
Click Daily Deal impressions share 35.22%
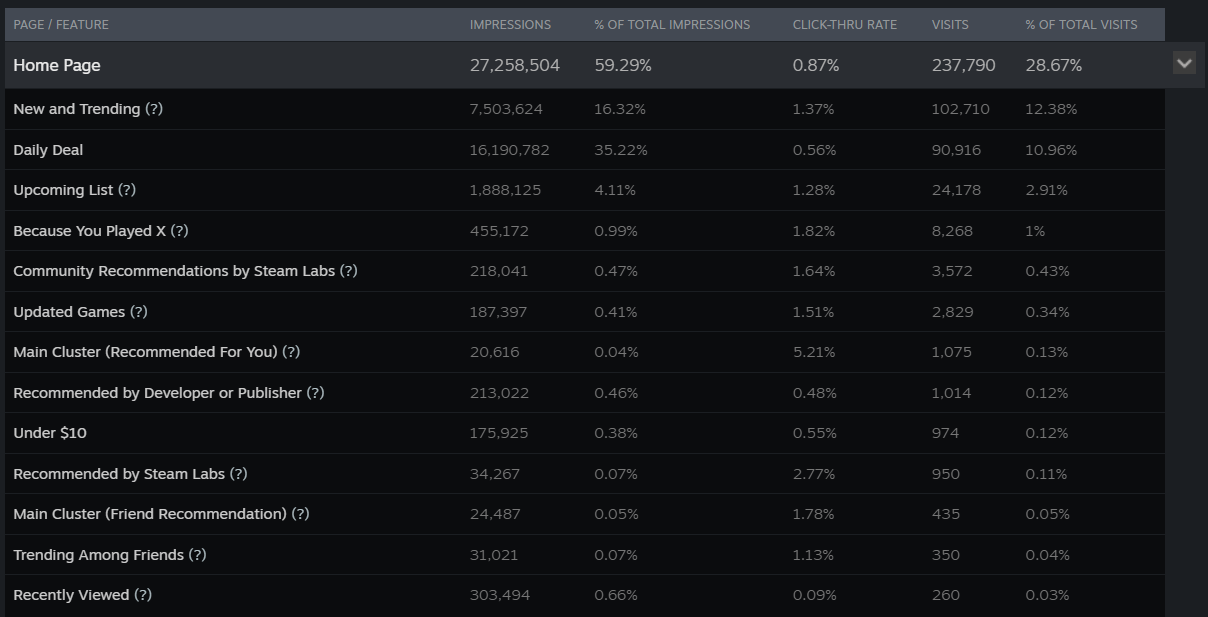pyautogui.click(x=621, y=150)
